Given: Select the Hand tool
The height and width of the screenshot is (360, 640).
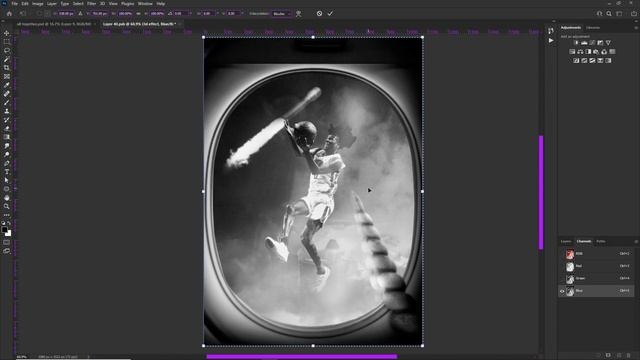Looking at the screenshot, I should [x=7, y=198].
